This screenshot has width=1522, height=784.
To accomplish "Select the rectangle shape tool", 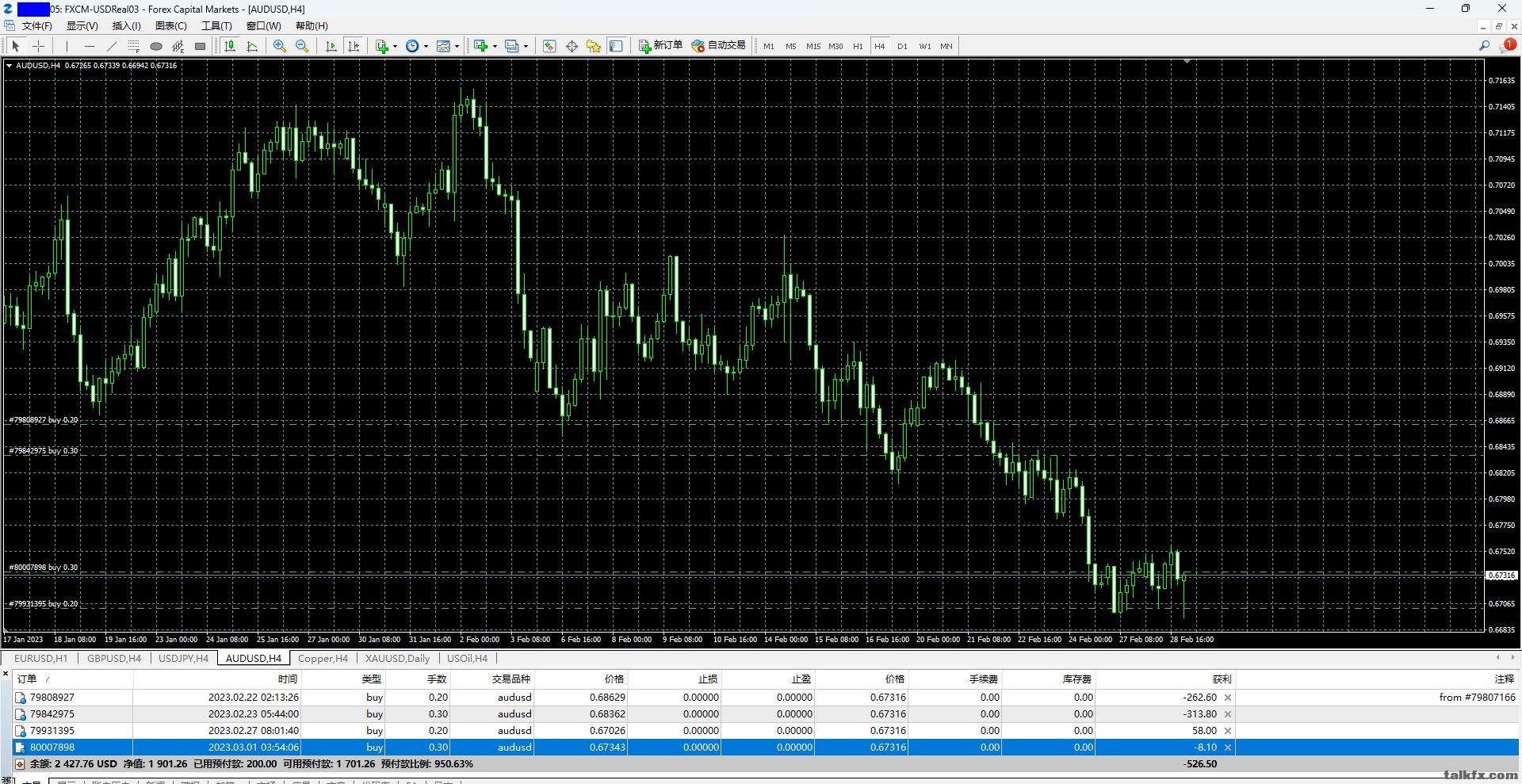I will point(201,46).
